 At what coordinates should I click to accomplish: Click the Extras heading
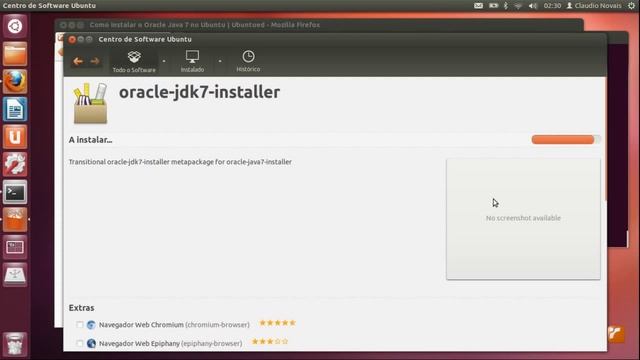coord(82,308)
